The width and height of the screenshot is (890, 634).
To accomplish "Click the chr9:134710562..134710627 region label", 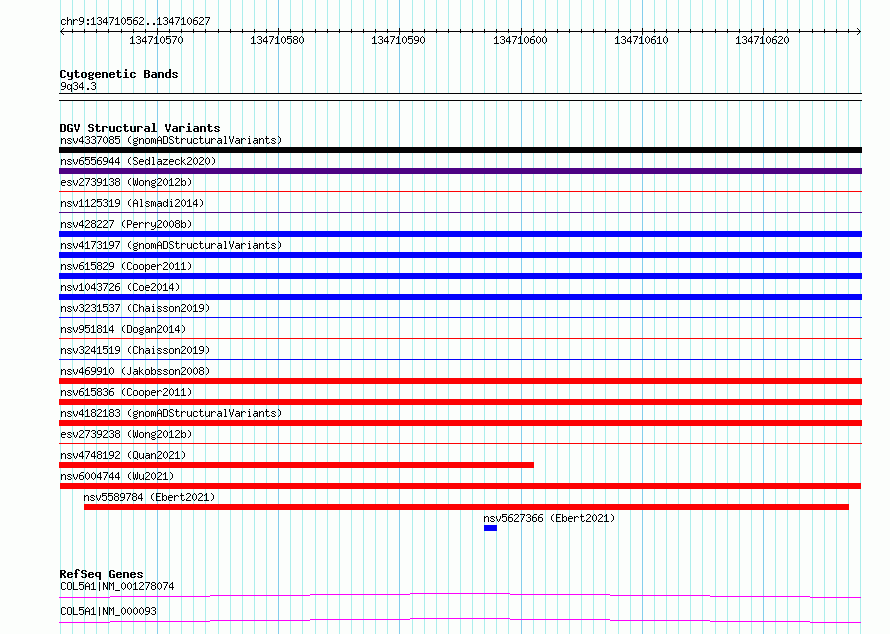I will 135,21.
